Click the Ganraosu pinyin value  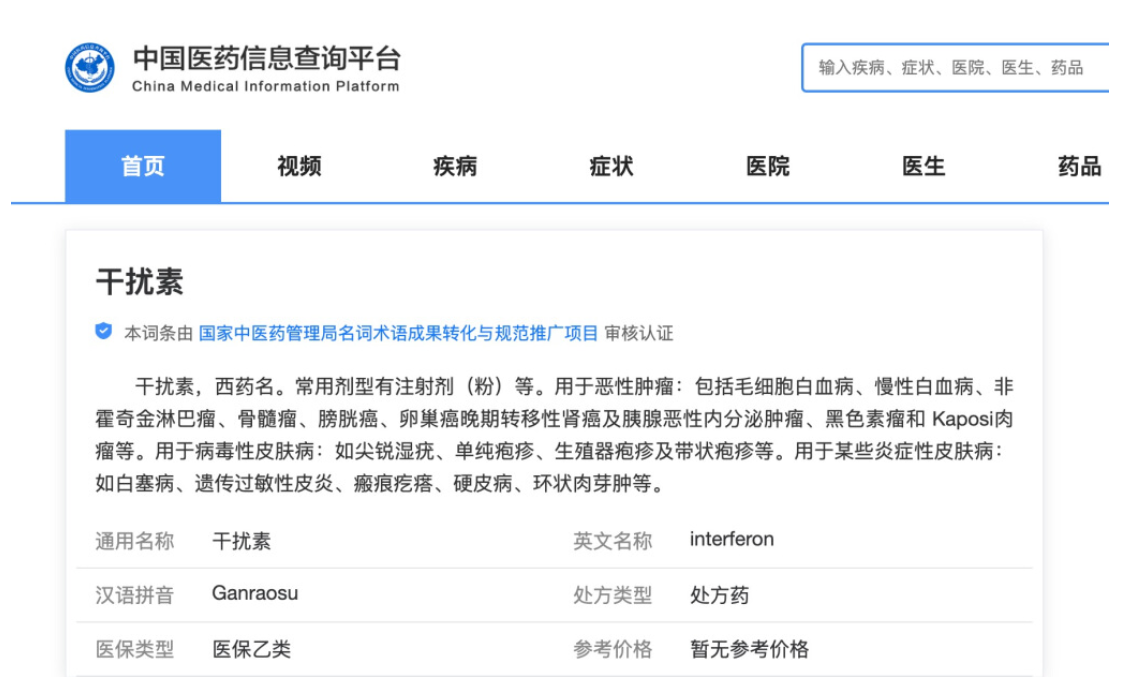point(254,594)
